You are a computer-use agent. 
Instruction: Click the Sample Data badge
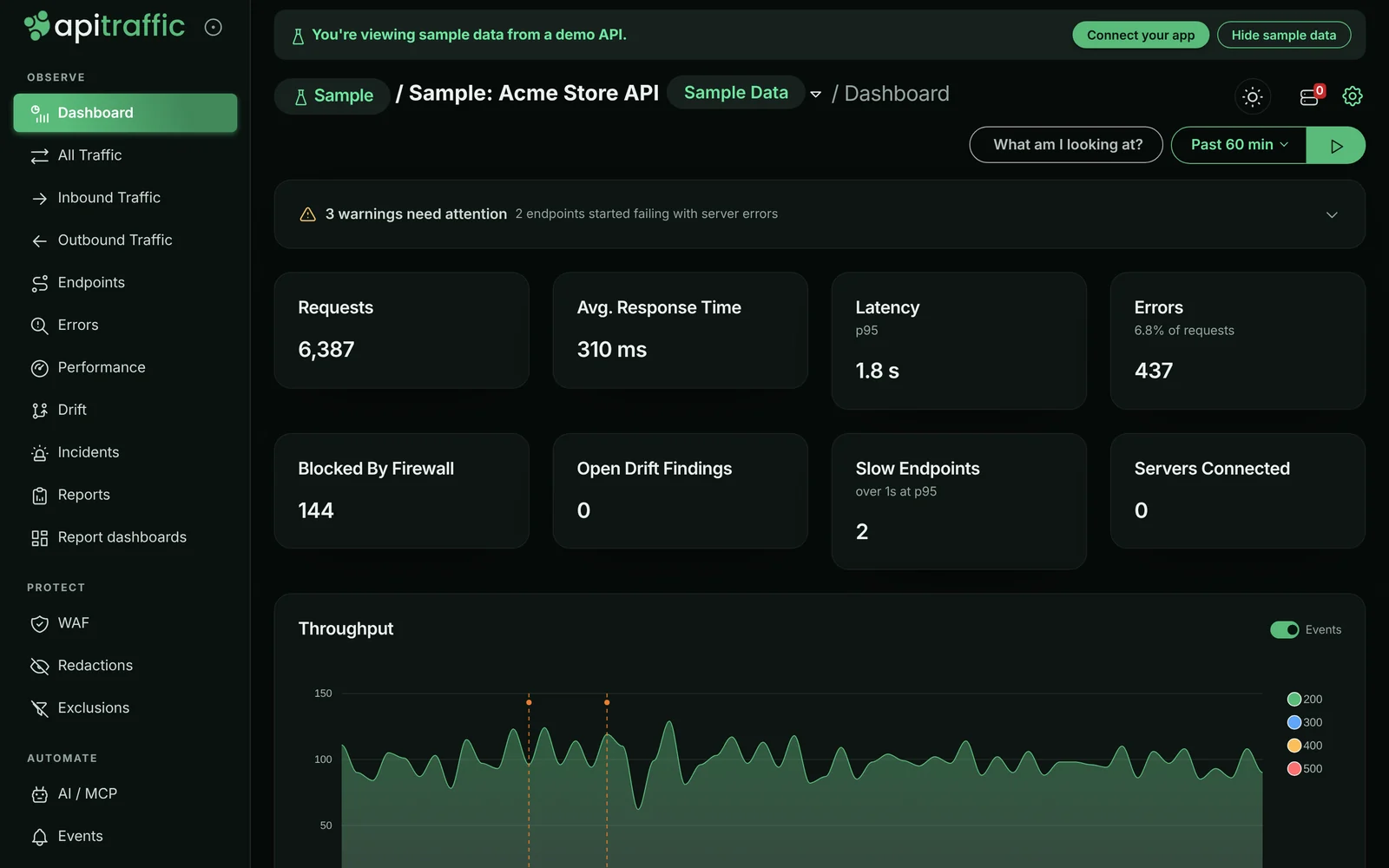[735, 93]
